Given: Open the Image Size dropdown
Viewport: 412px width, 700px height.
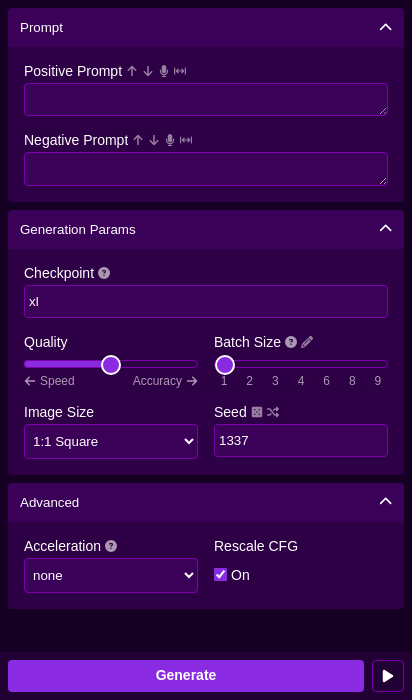Looking at the screenshot, I should pyautogui.click(x=111, y=442).
